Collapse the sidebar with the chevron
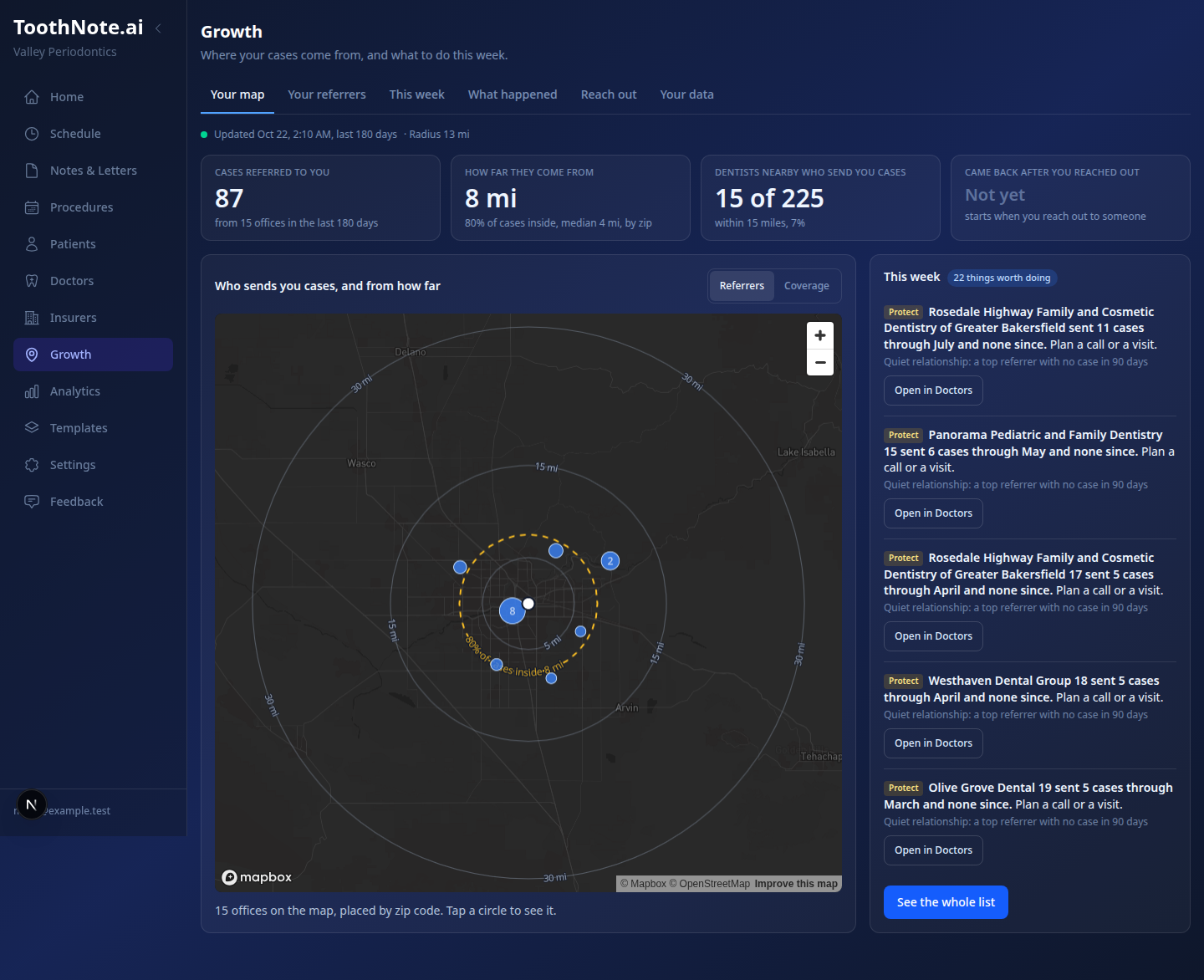The height and width of the screenshot is (980, 1204). (x=158, y=28)
